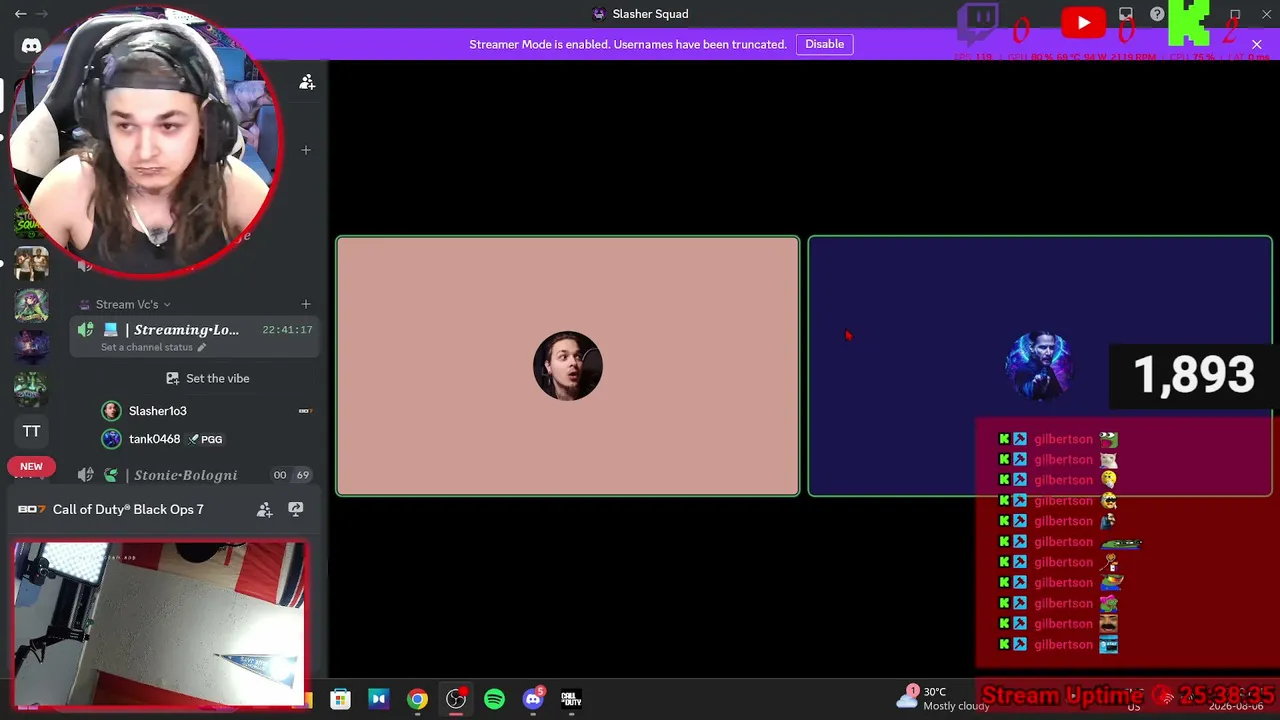
Task: Focus the right participant video tile
Action: pos(1040,366)
